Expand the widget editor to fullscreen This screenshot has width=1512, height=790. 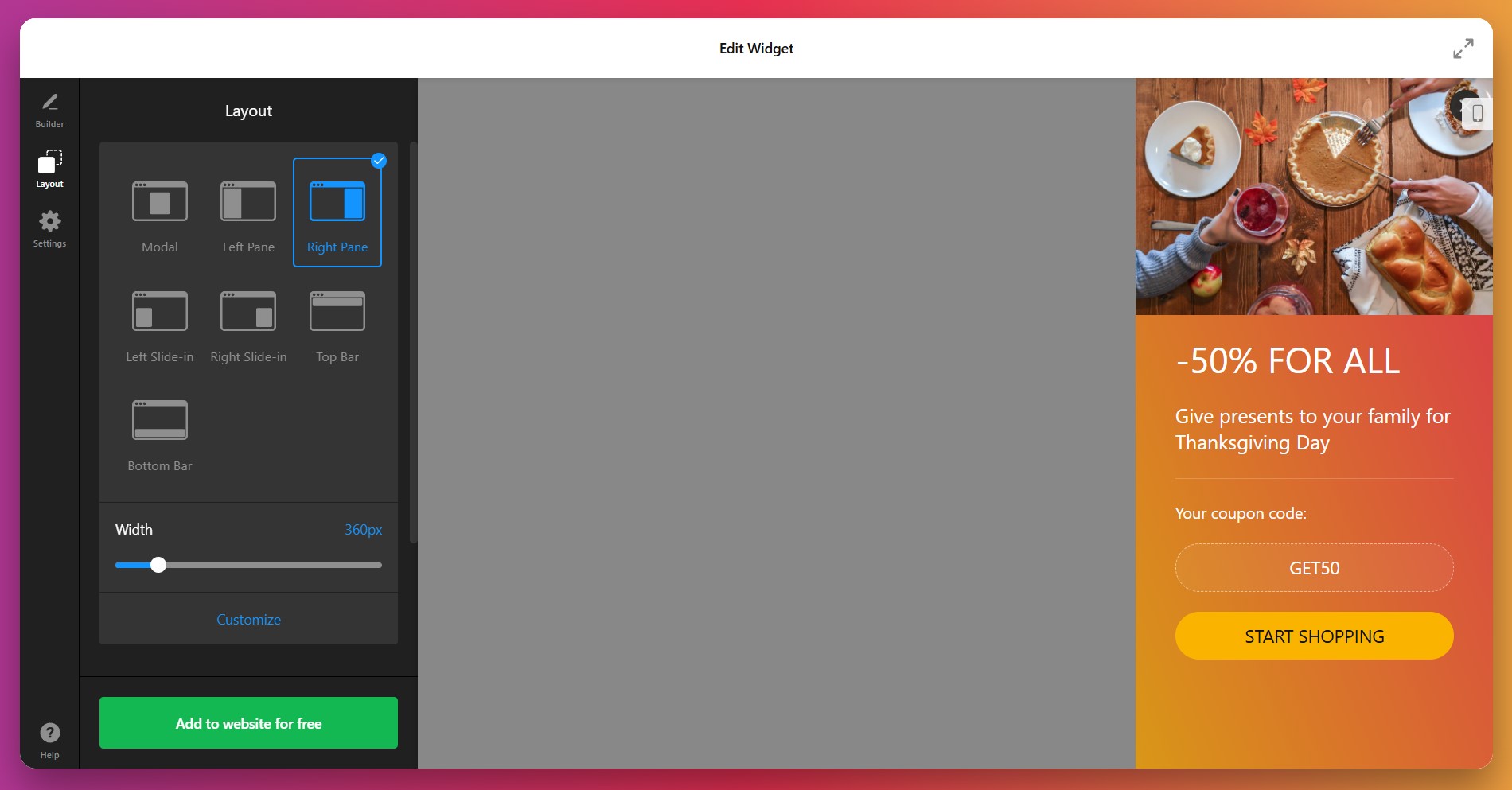point(1463,49)
